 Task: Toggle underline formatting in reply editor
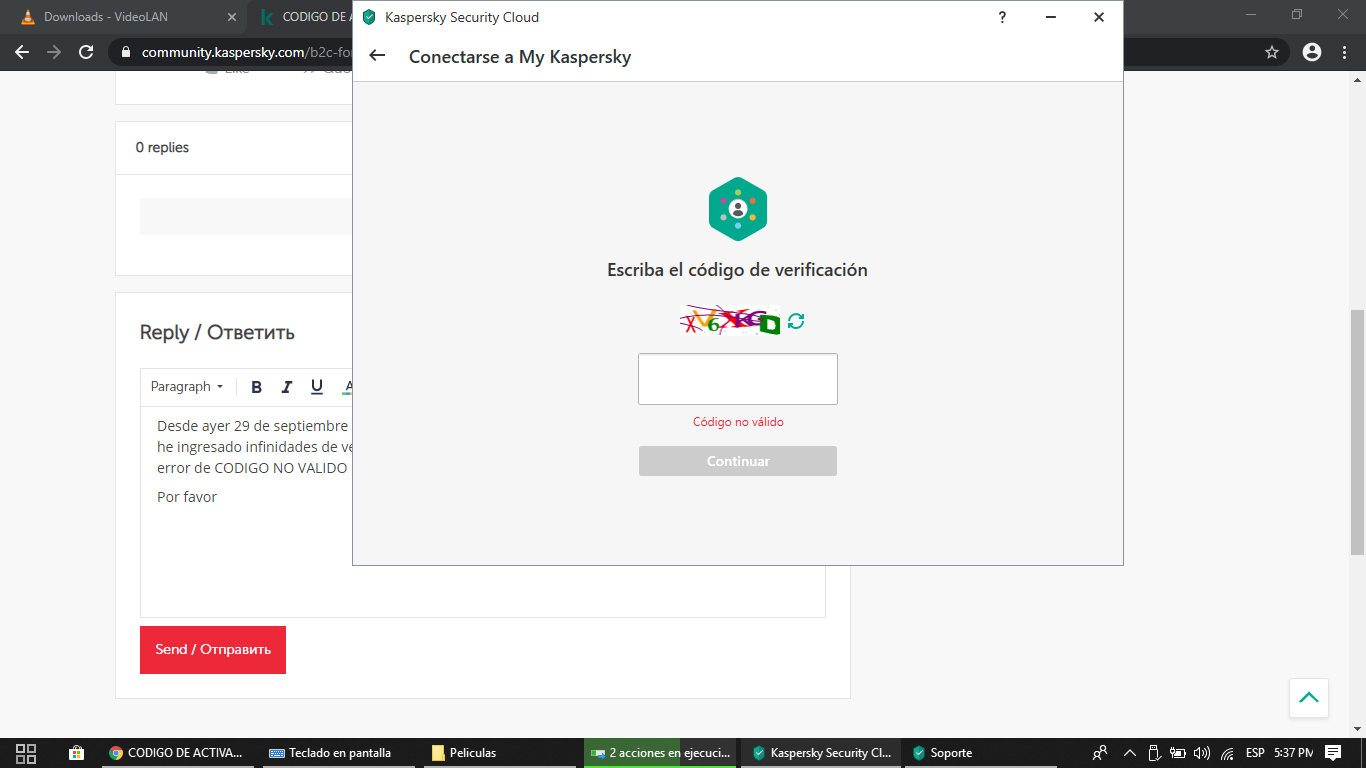pos(317,387)
